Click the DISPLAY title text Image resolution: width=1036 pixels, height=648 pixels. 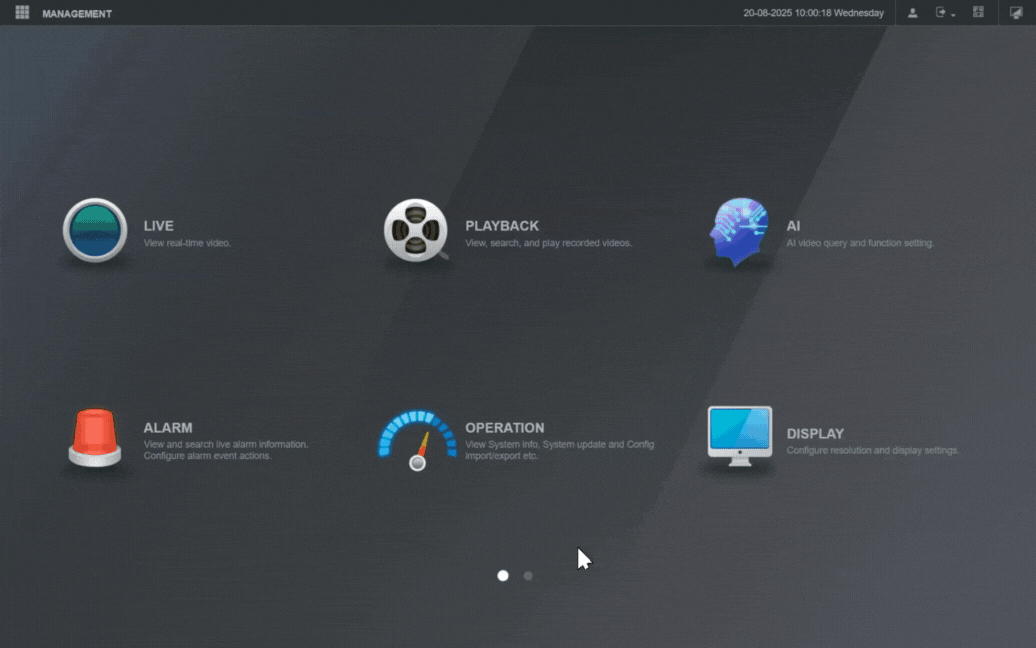[815, 434]
